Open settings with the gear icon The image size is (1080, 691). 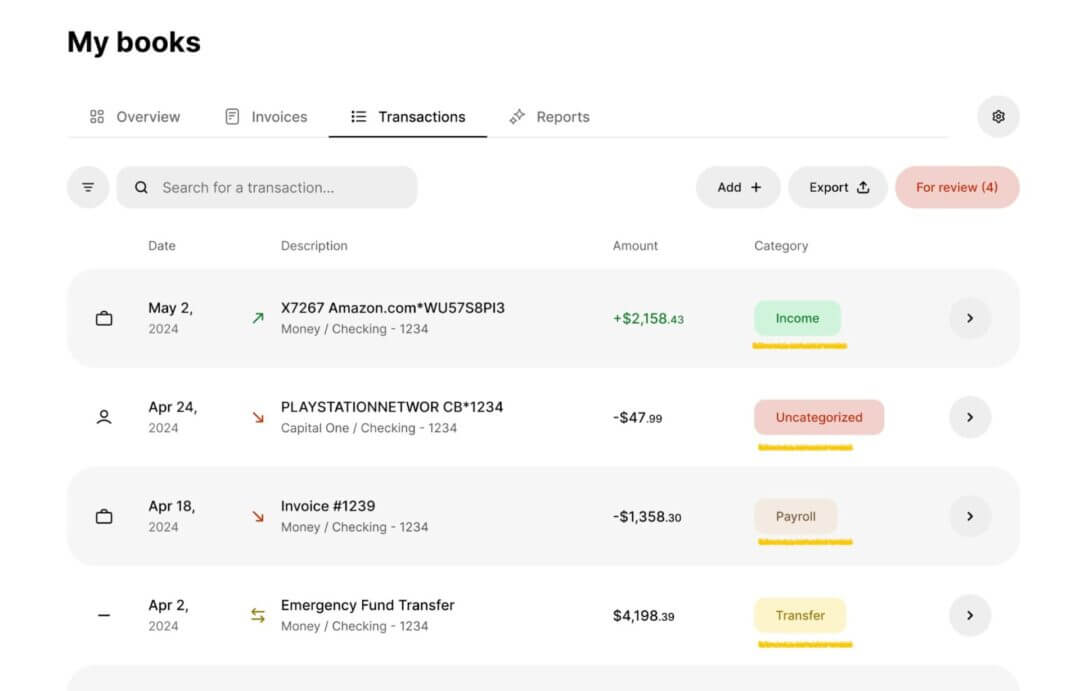998,116
